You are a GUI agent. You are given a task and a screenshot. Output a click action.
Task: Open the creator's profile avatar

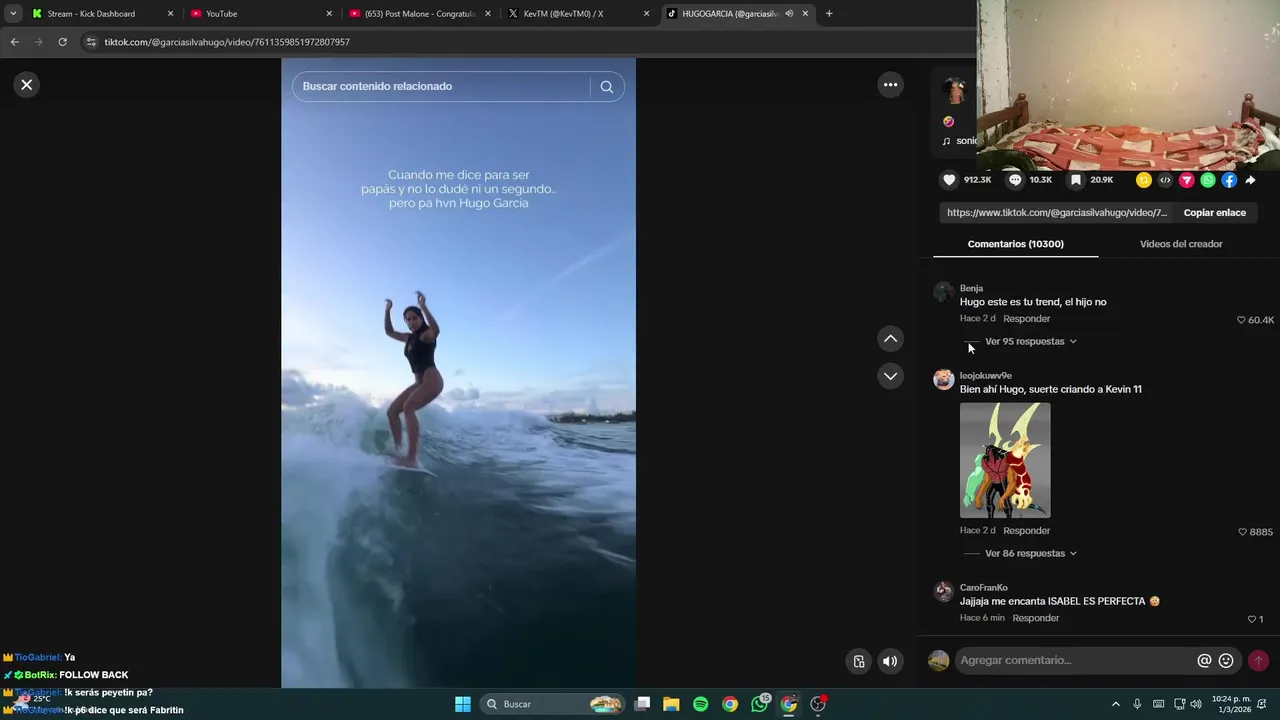[x=956, y=91]
